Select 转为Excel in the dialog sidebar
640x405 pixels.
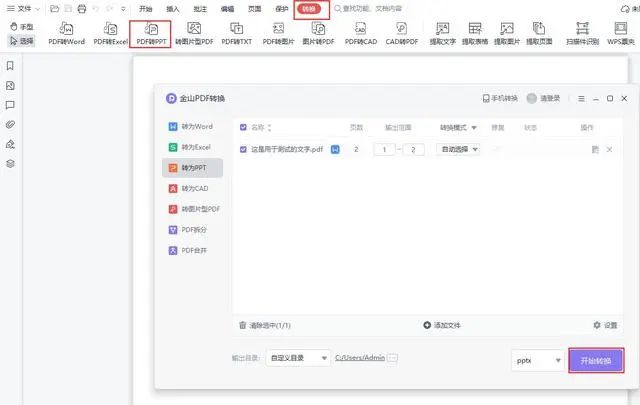click(192, 147)
